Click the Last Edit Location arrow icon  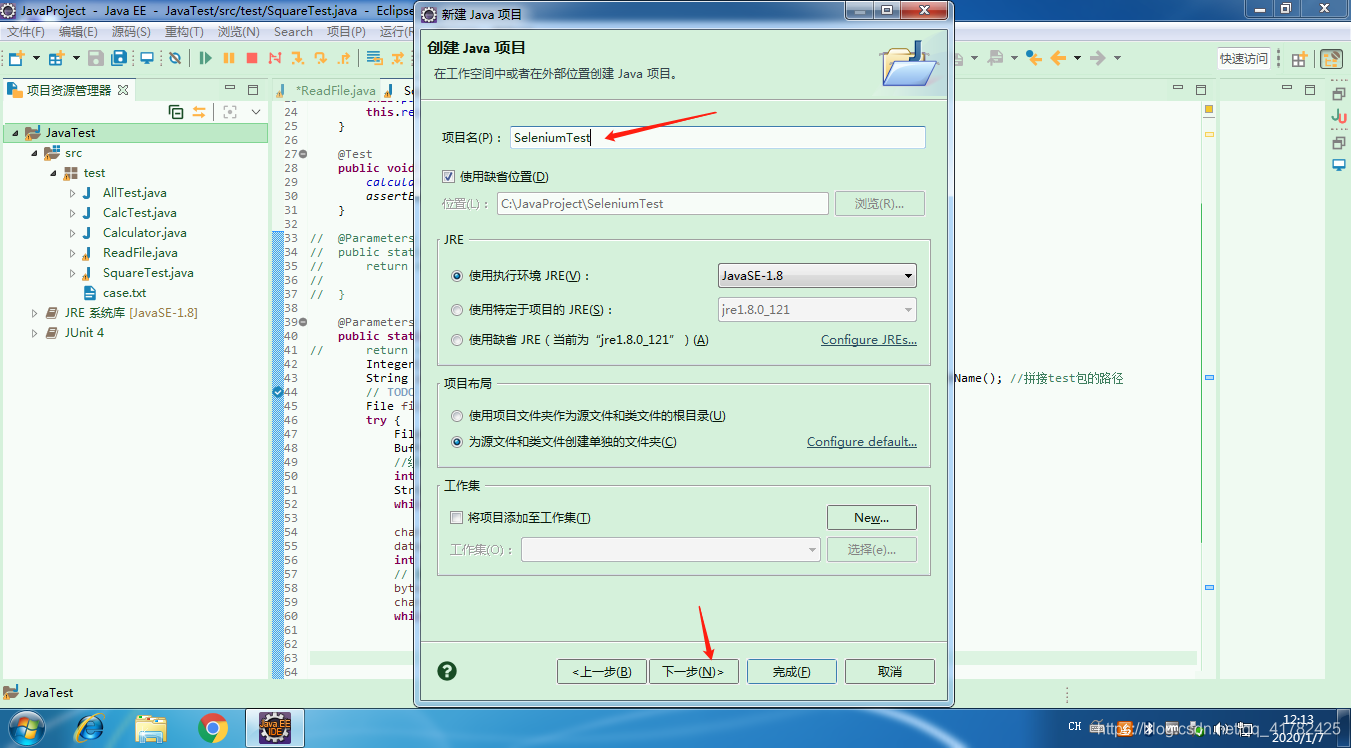(1034, 58)
